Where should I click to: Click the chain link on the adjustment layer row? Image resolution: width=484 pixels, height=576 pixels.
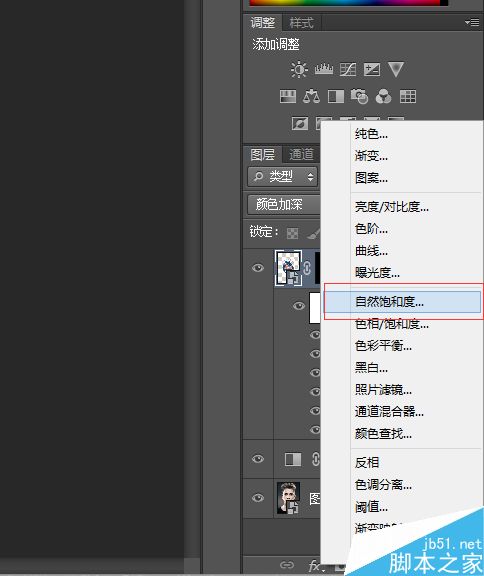pos(315,459)
